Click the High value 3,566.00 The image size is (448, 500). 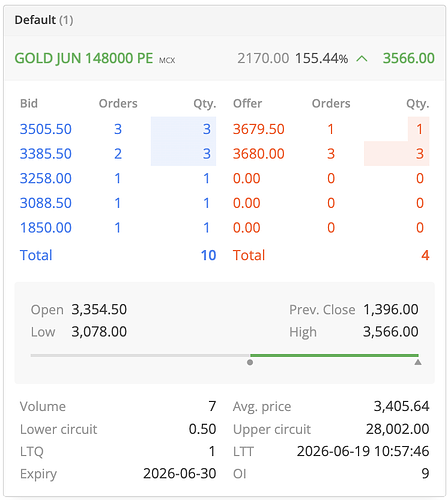coord(391,332)
